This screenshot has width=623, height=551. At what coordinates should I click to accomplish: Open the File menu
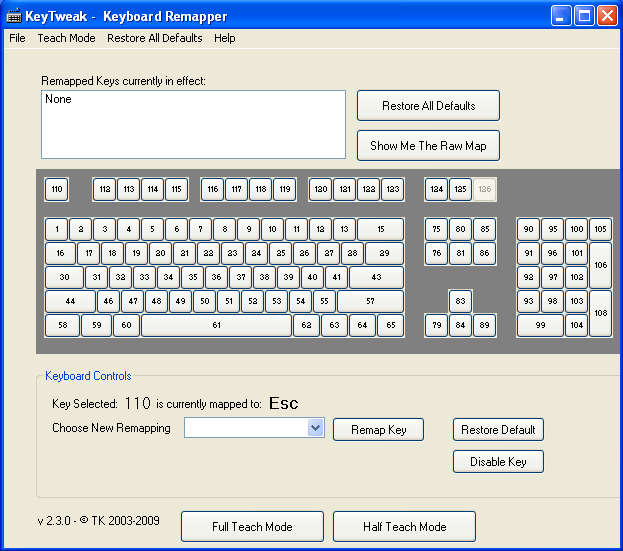[17, 38]
